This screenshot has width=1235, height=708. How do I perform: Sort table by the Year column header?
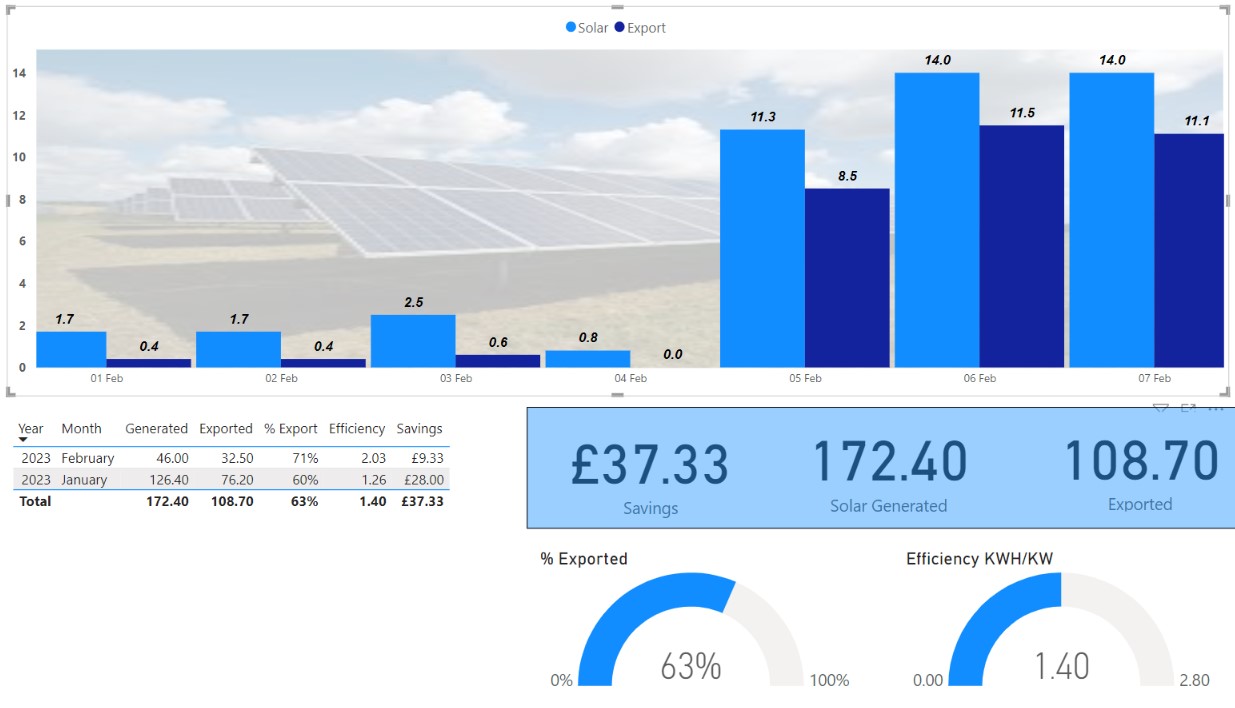[31, 428]
